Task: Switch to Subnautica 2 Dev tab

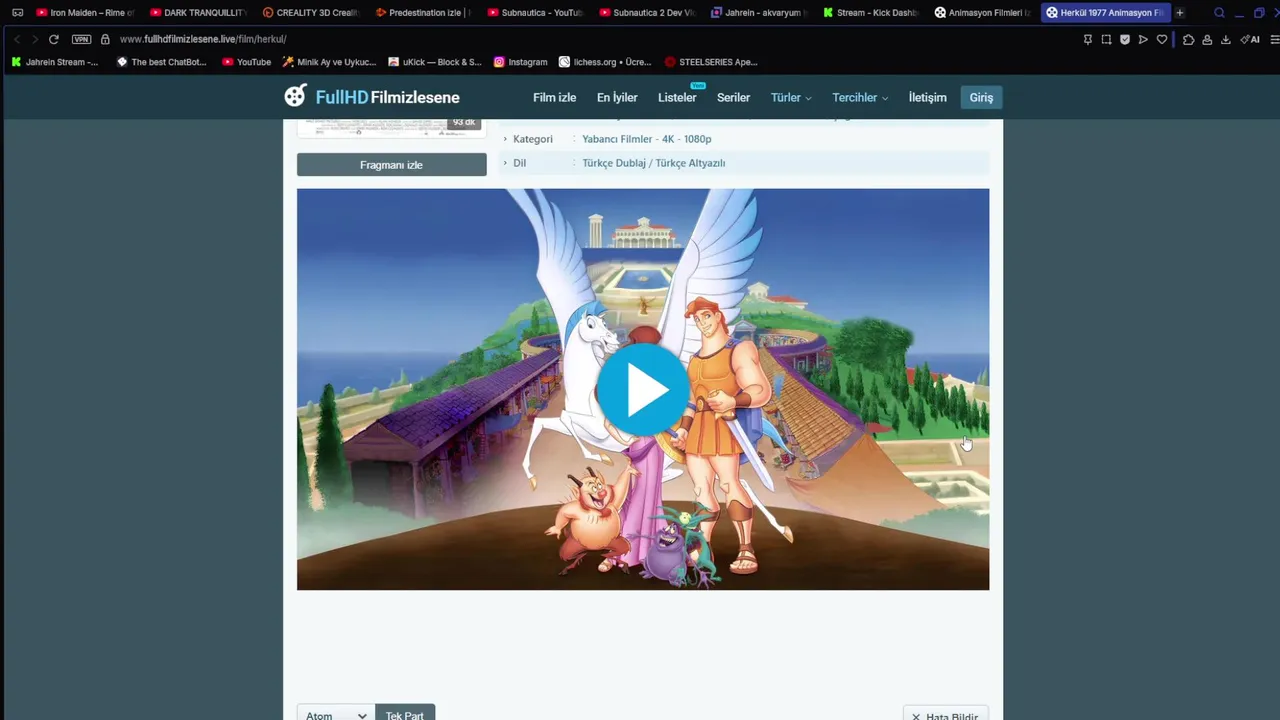Action: 647,13
